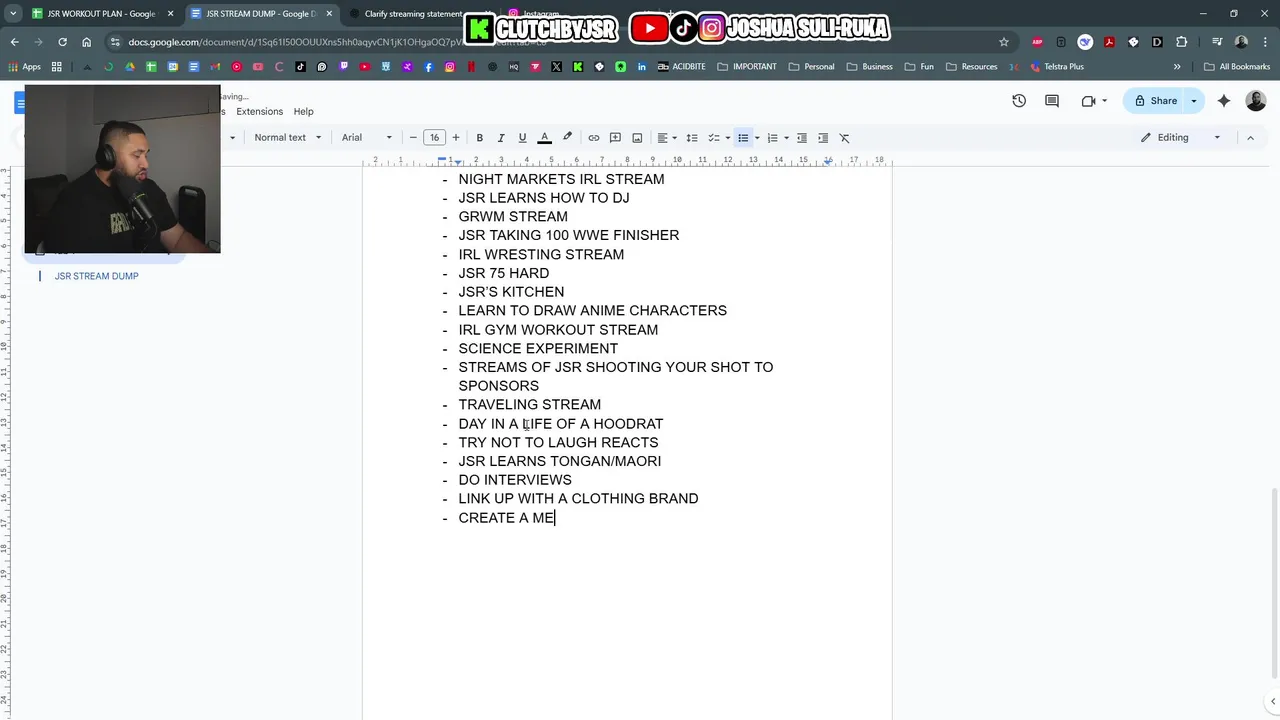Open the IMPORTANT bookmarks folder

point(746,67)
